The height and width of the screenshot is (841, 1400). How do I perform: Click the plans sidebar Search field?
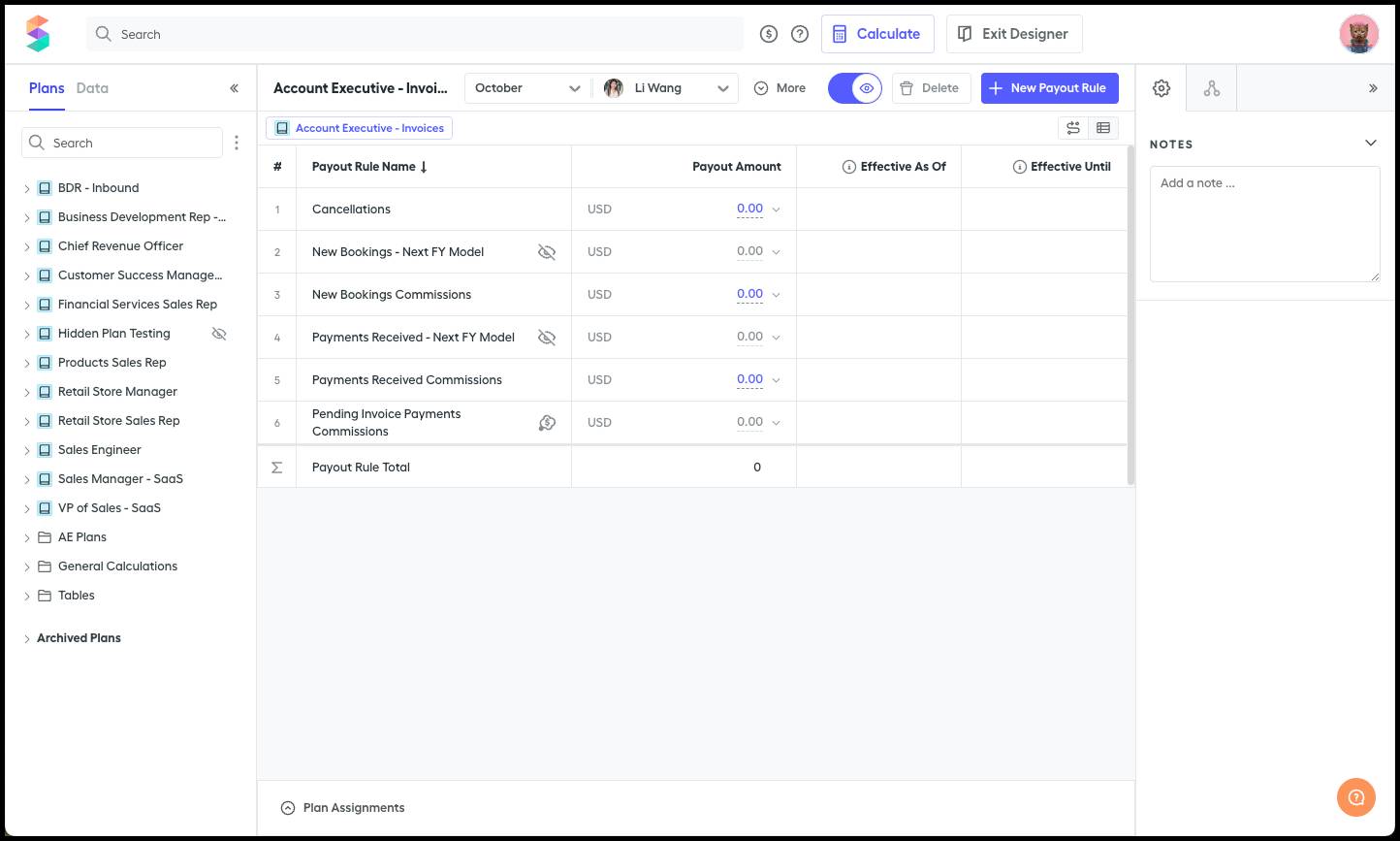[122, 143]
